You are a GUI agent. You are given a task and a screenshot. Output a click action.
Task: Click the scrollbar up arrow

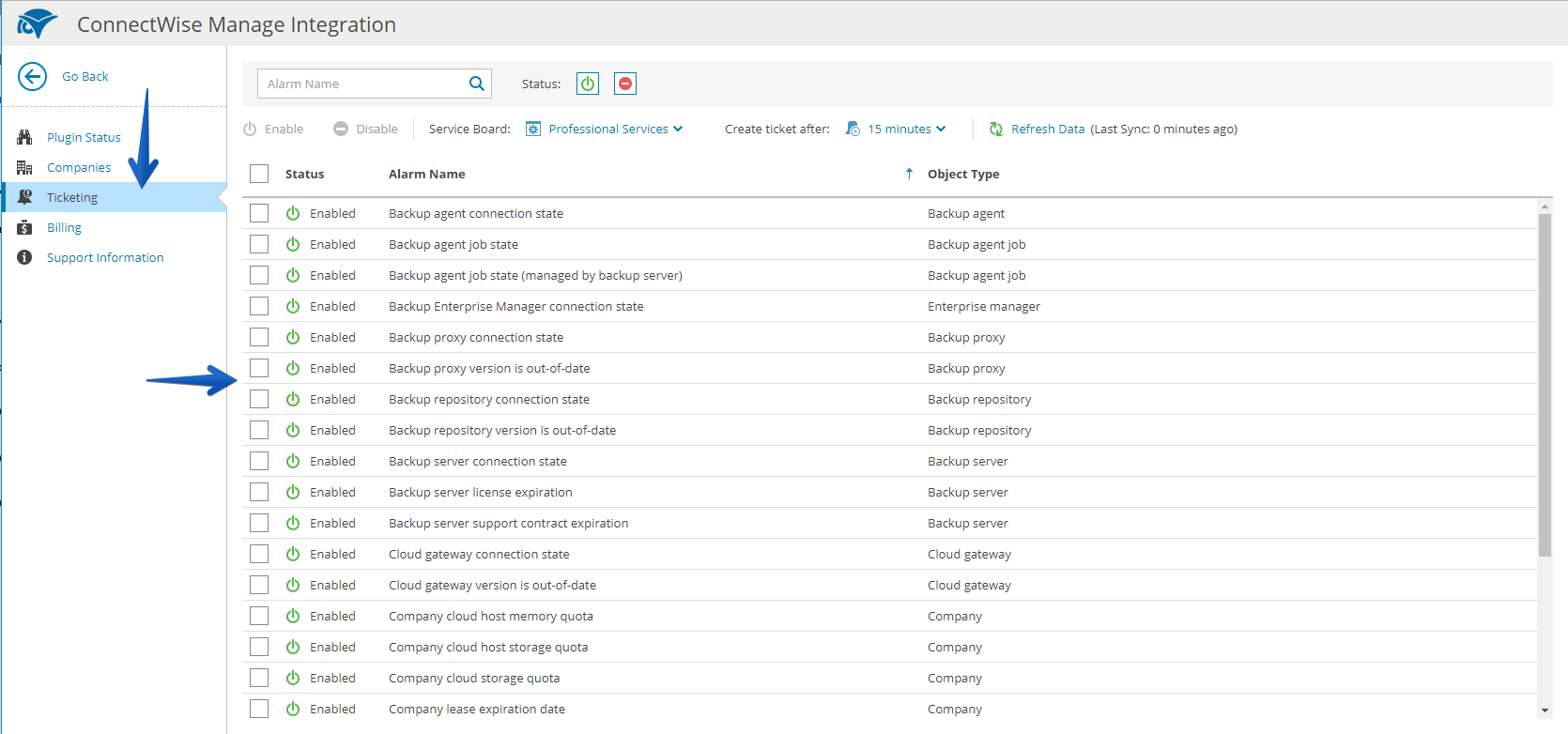1545,206
